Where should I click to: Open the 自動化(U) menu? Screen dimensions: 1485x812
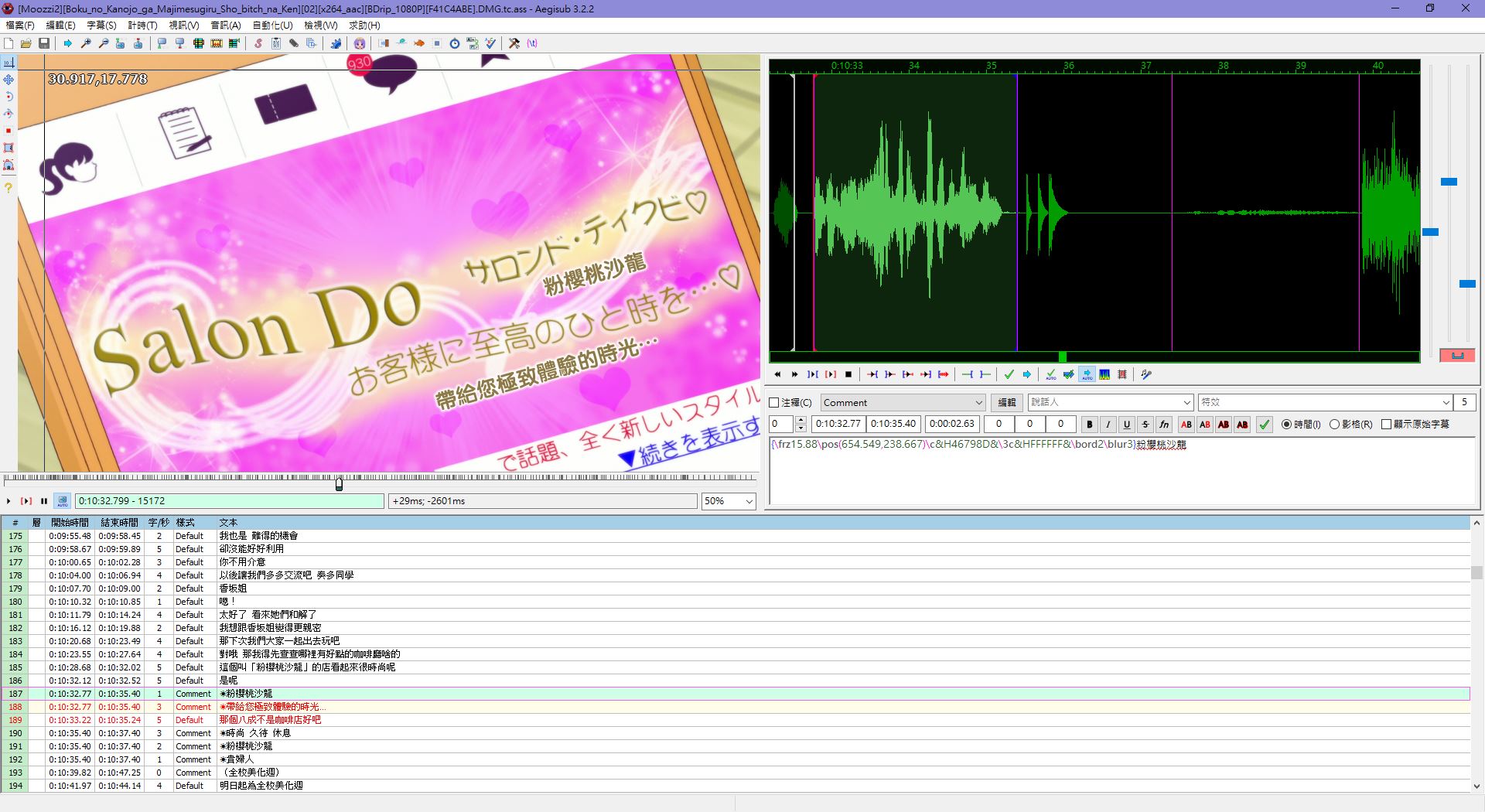coord(272,26)
